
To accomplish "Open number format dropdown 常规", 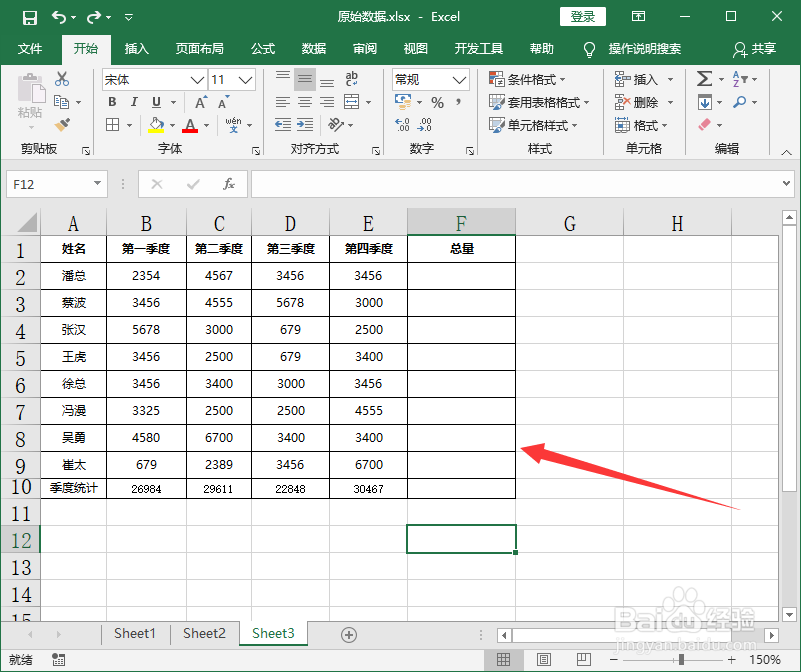I will (x=459, y=80).
